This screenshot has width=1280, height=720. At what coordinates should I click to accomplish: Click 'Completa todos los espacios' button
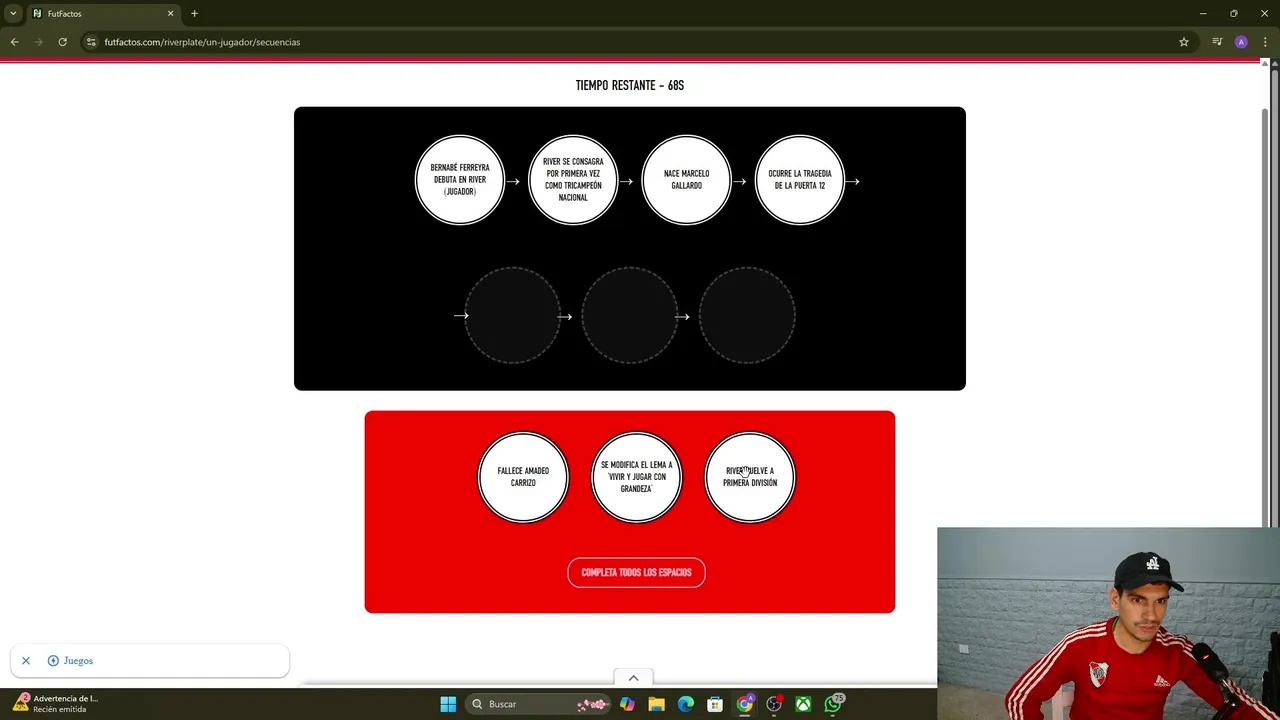(636, 572)
